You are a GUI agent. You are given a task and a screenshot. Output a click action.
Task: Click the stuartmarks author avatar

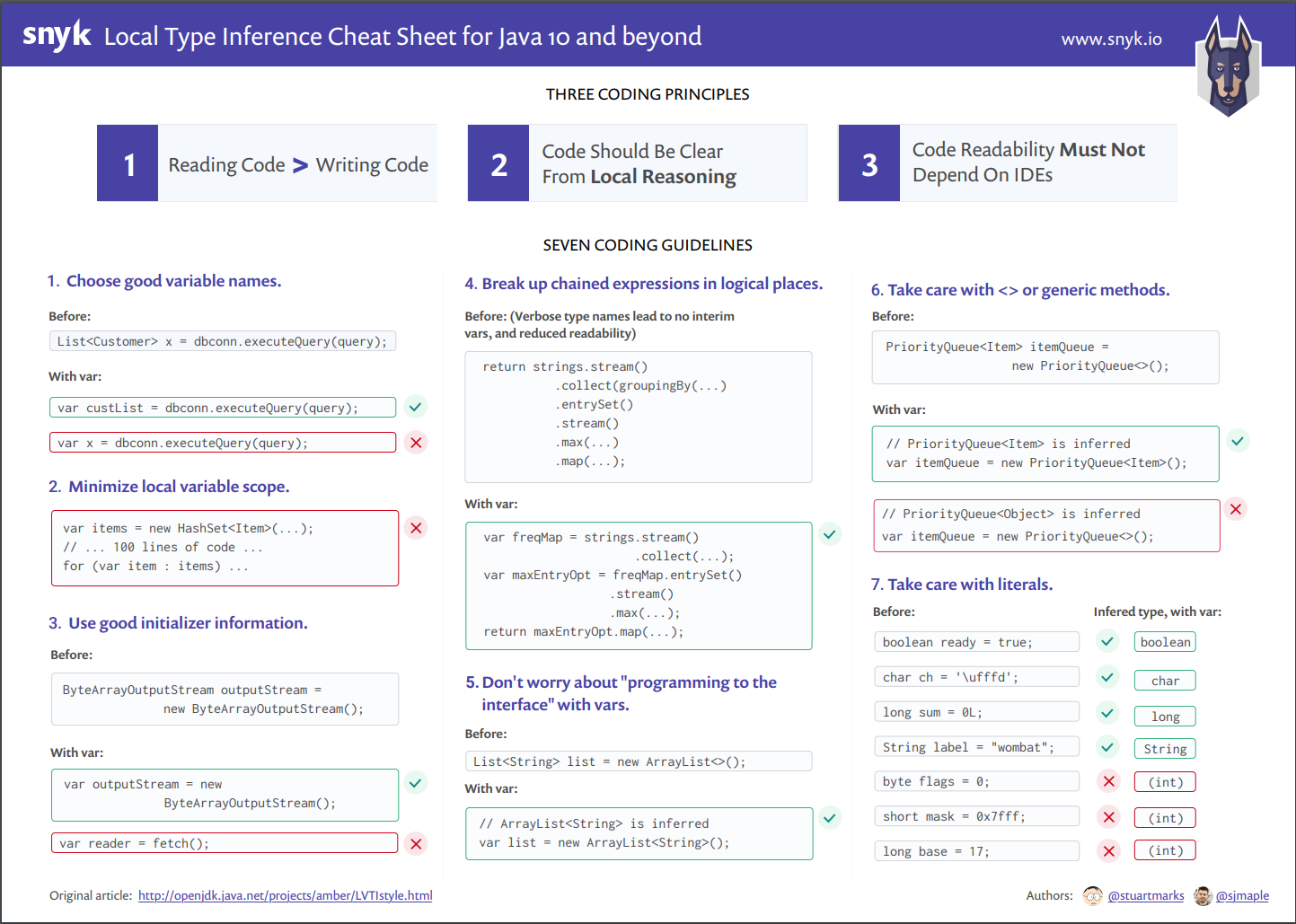pyautogui.click(x=1093, y=895)
